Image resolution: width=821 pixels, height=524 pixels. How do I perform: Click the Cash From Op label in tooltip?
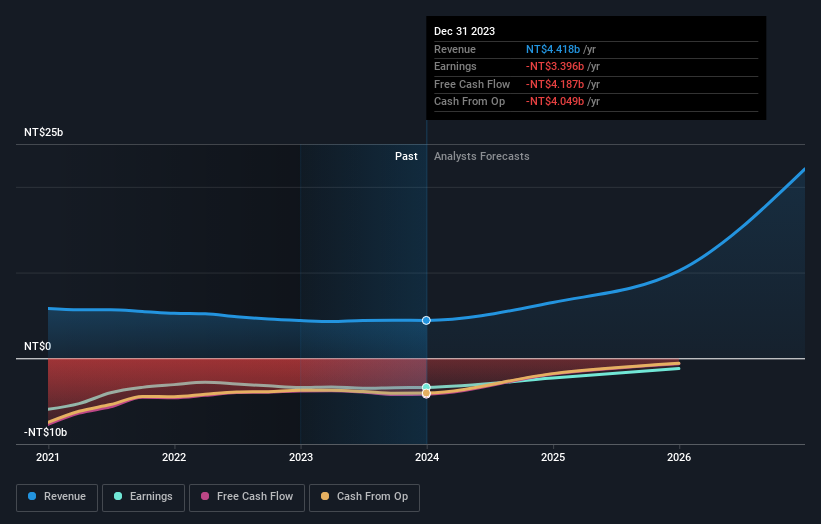(470, 102)
